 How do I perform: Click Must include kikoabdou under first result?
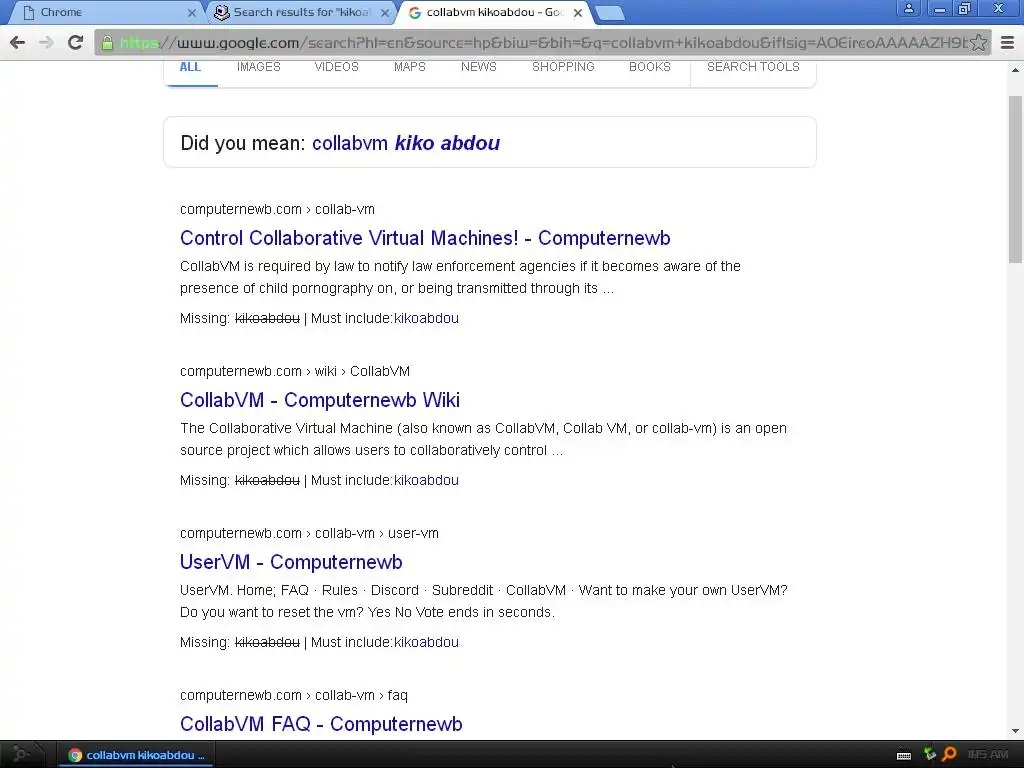(x=426, y=318)
